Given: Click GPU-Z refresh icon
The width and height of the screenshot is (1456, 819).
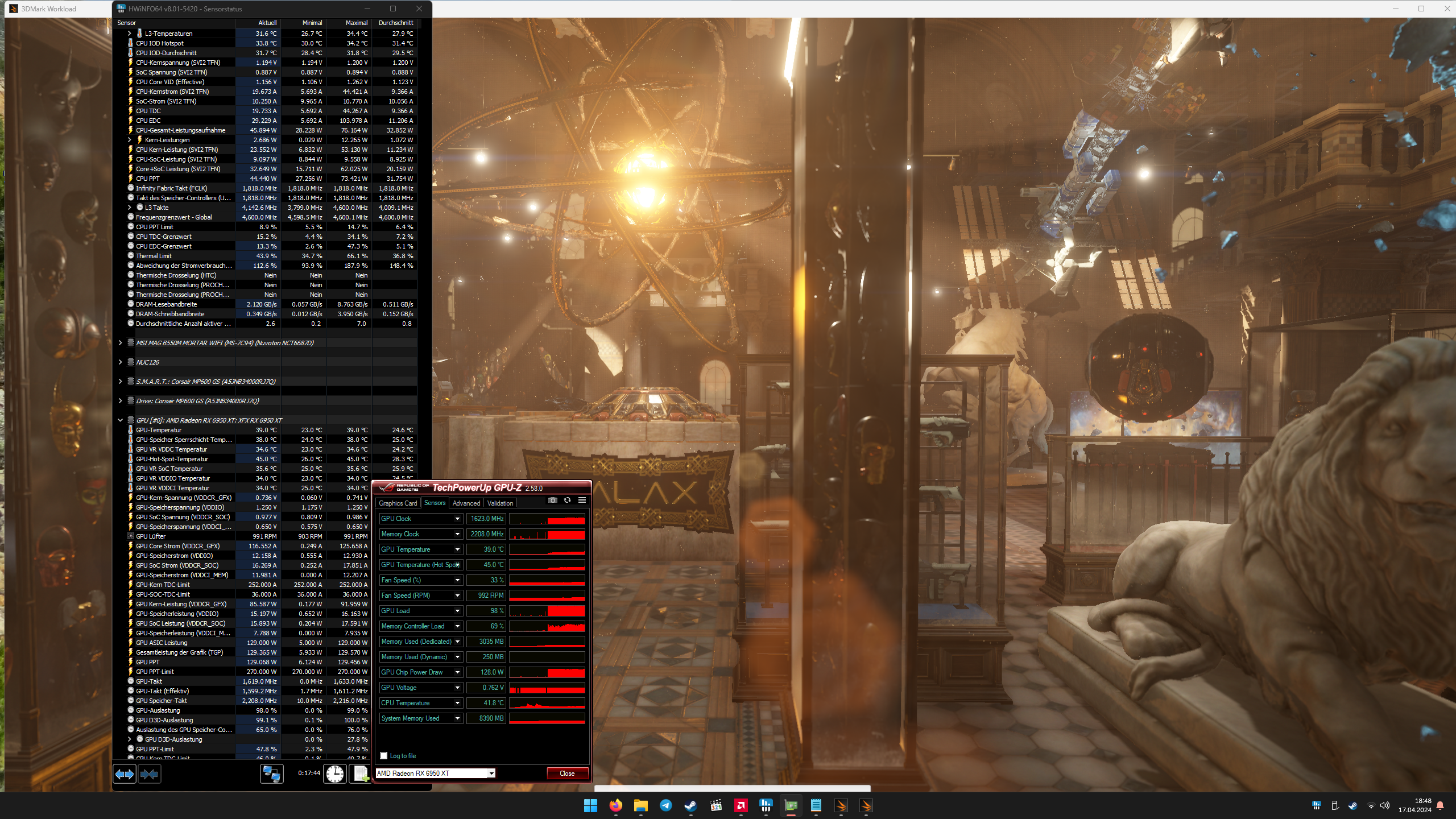Looking at the screenshot, I should pos(567,500).
